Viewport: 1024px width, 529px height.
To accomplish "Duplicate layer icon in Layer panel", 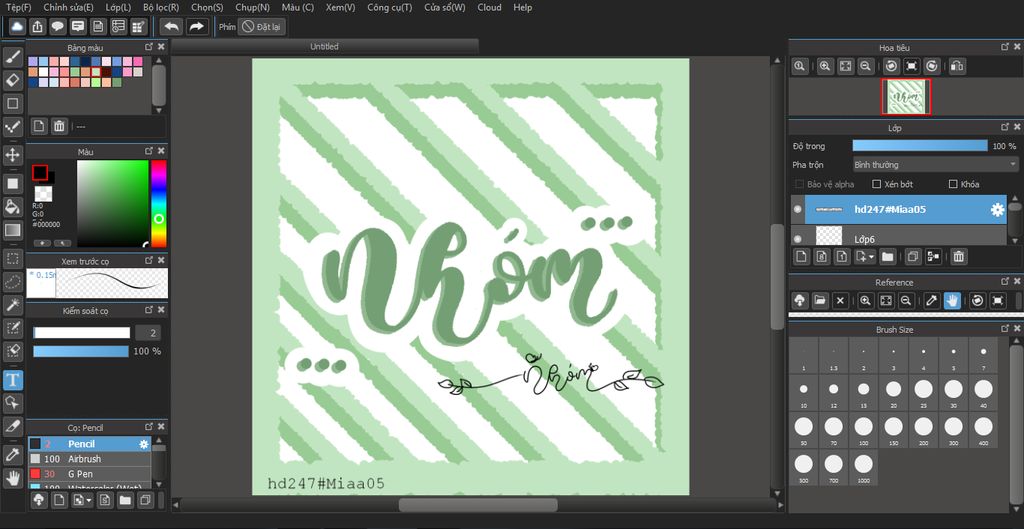I will coord(913,257).
